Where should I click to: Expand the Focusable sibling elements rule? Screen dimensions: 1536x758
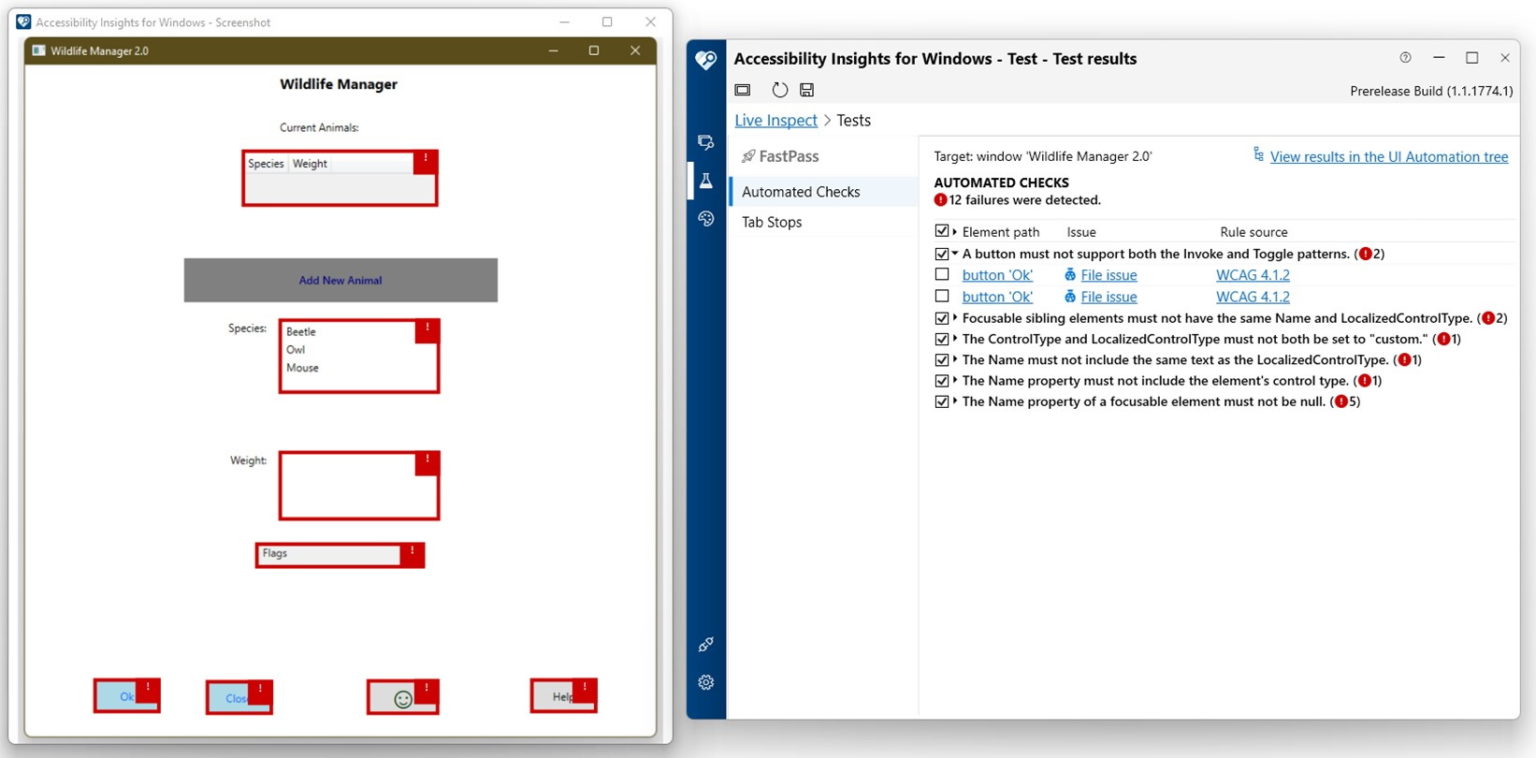coord(953,317)
